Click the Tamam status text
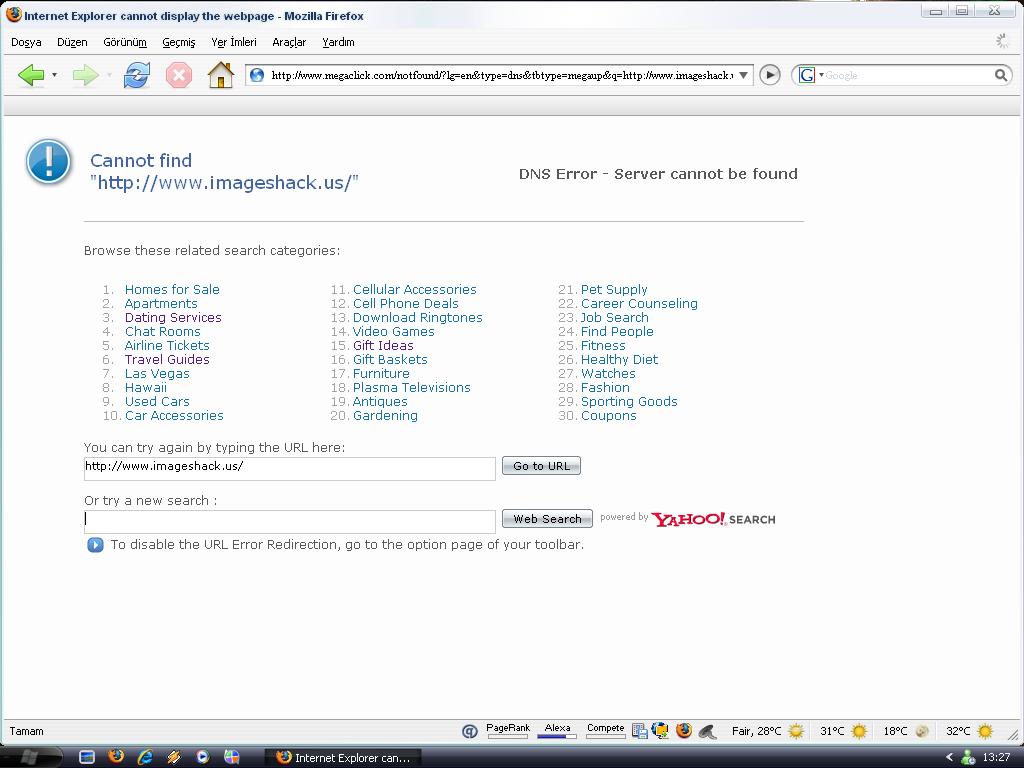 [x=27, y=731]
